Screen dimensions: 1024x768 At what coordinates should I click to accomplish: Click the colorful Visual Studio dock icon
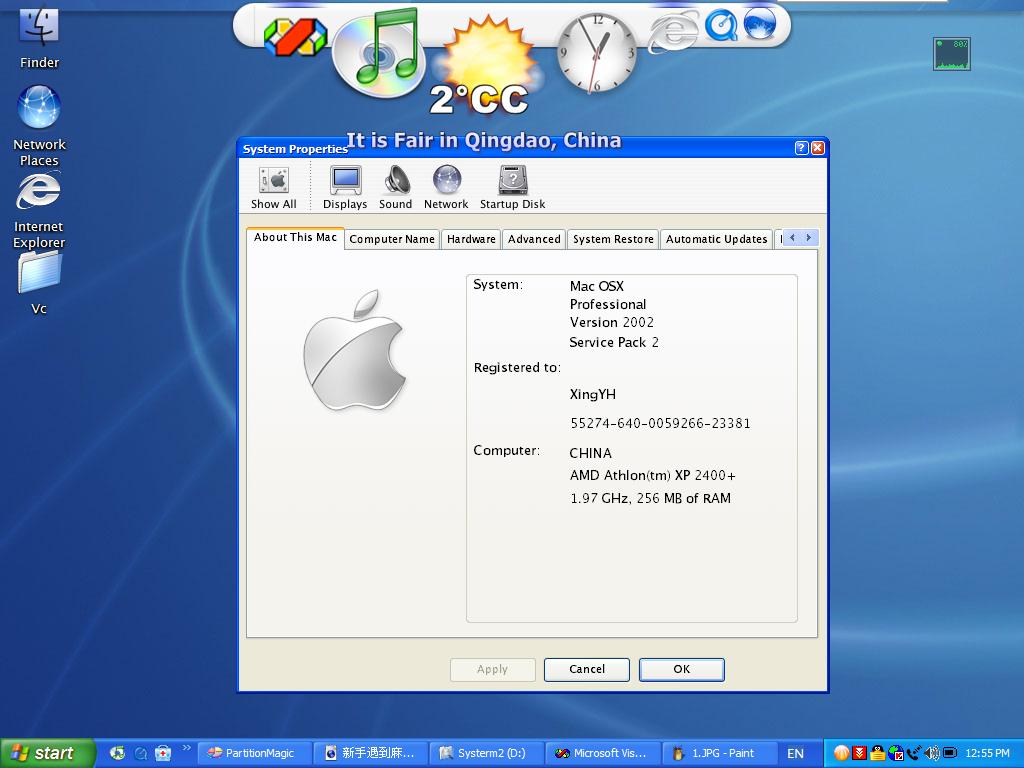coord(295,37)
